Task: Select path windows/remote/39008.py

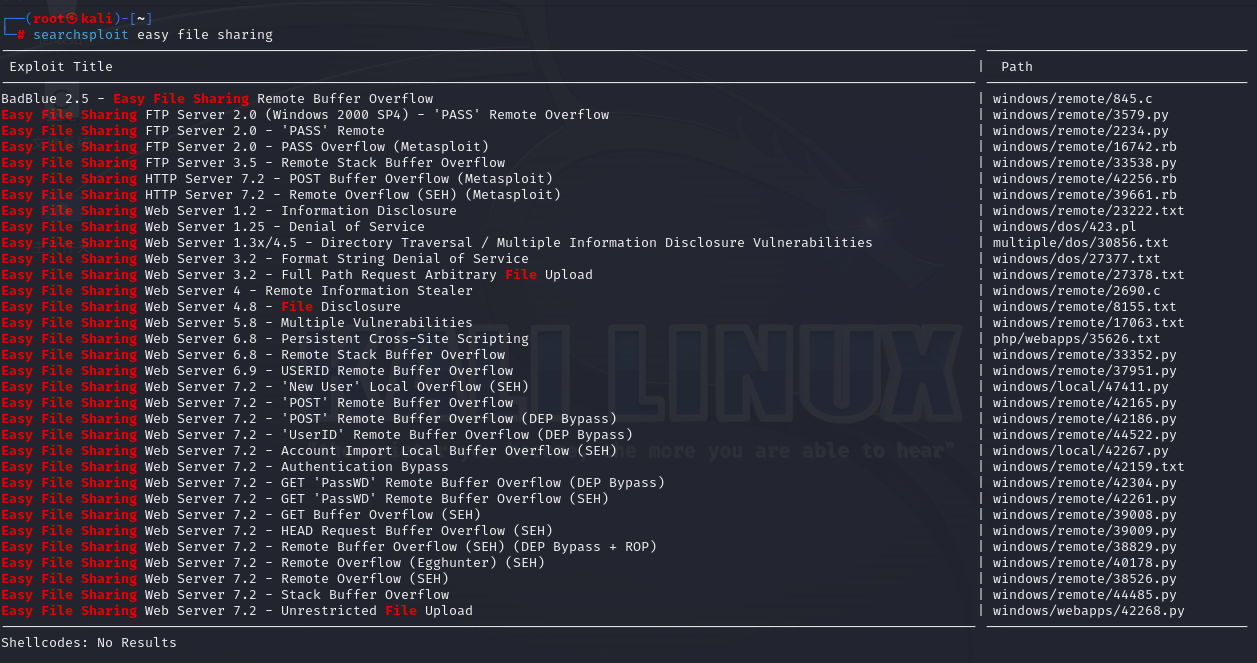Action: [x=1085, y=515]
